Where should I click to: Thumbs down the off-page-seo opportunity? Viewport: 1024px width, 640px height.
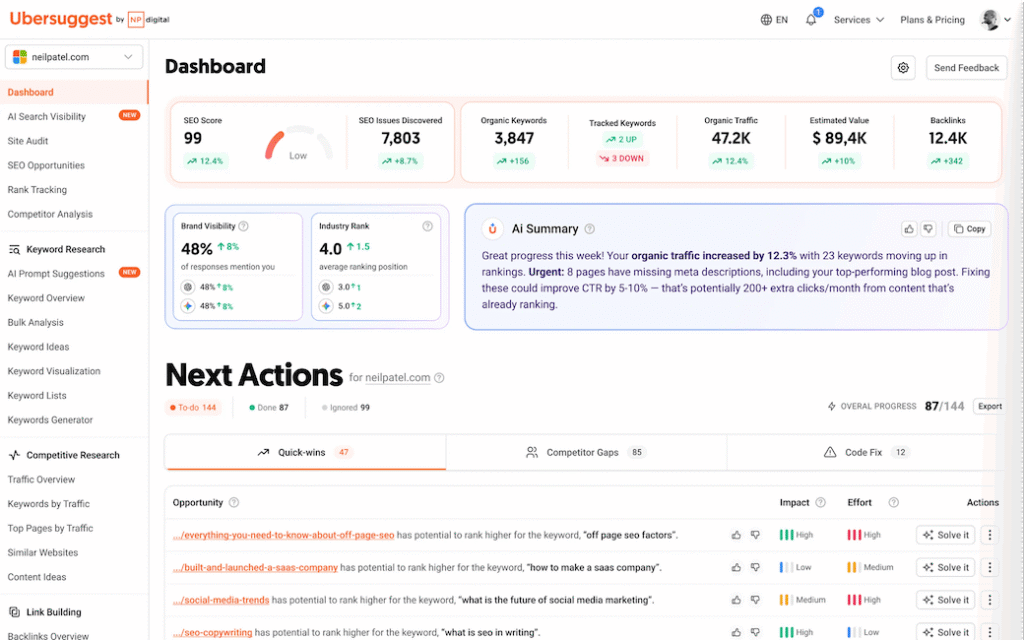(x=755, y=535)
